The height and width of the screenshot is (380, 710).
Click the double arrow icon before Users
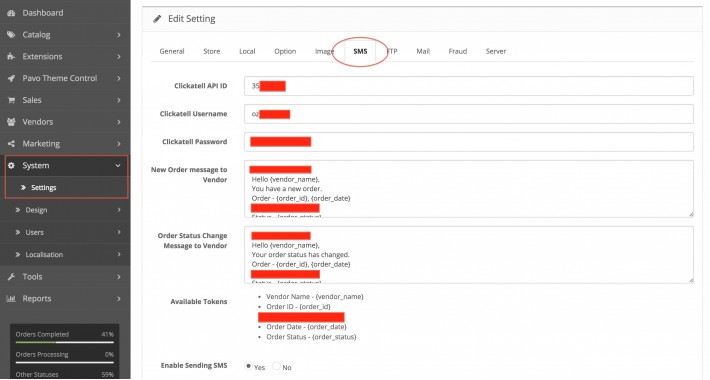tap(18, 232)
